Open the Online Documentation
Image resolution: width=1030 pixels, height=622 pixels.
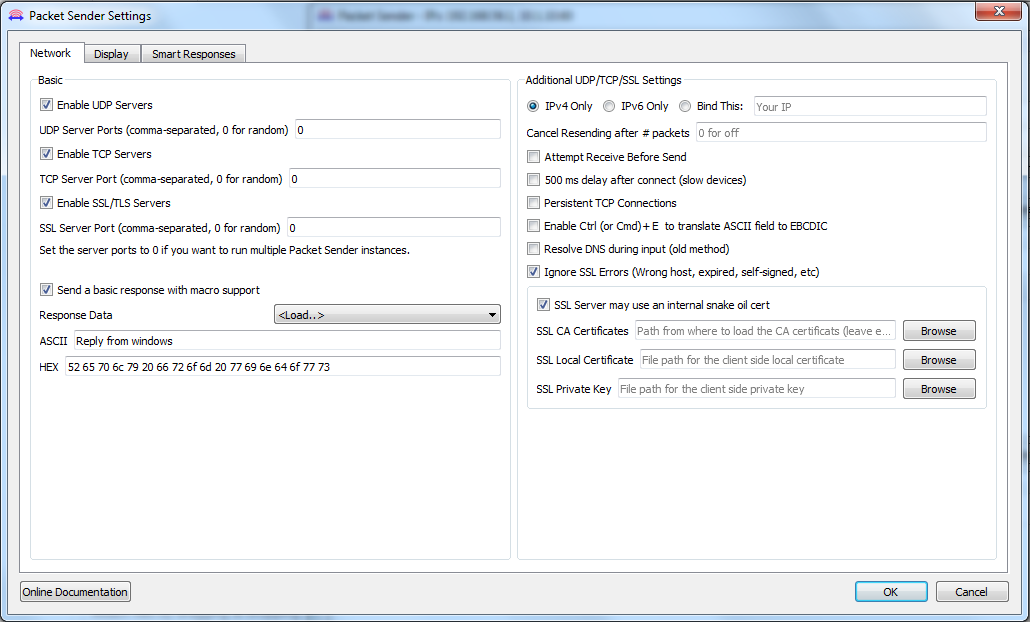pos(74,591)
